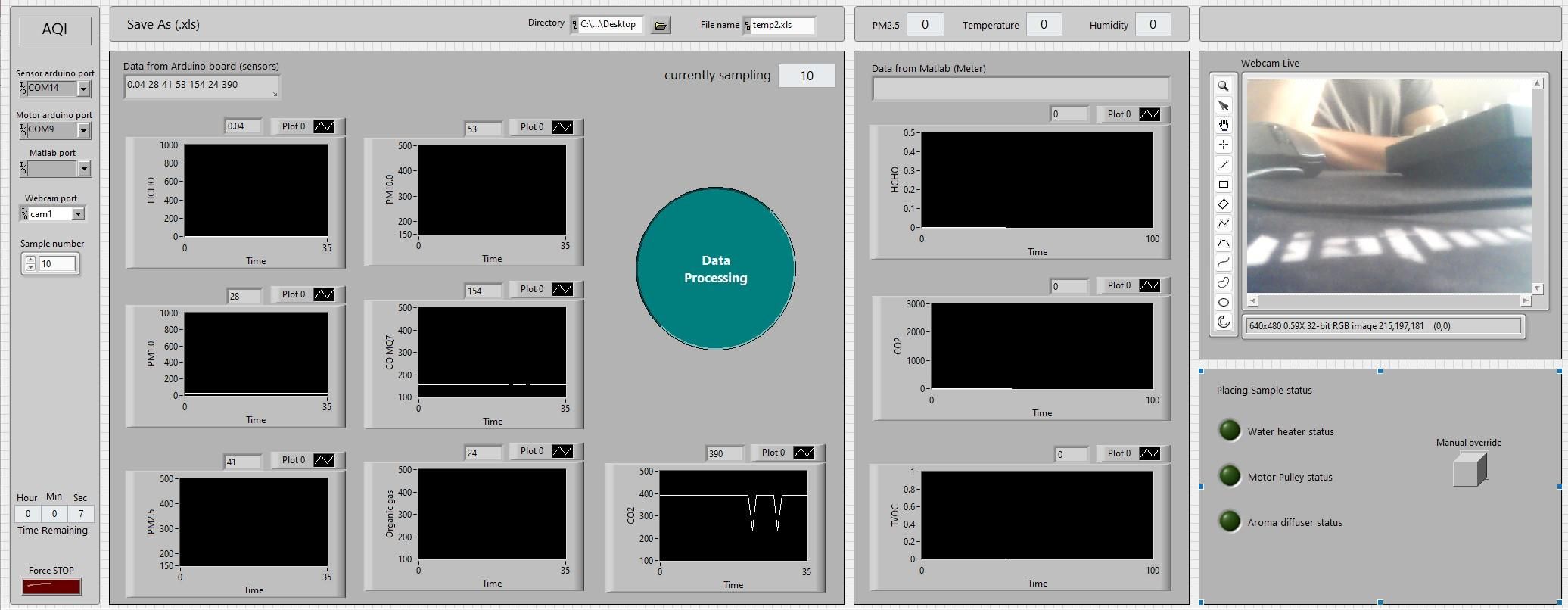Click plot legend icon of Matlab HCHO graph
The image size is (1568, 610).
pos(1150,114)
